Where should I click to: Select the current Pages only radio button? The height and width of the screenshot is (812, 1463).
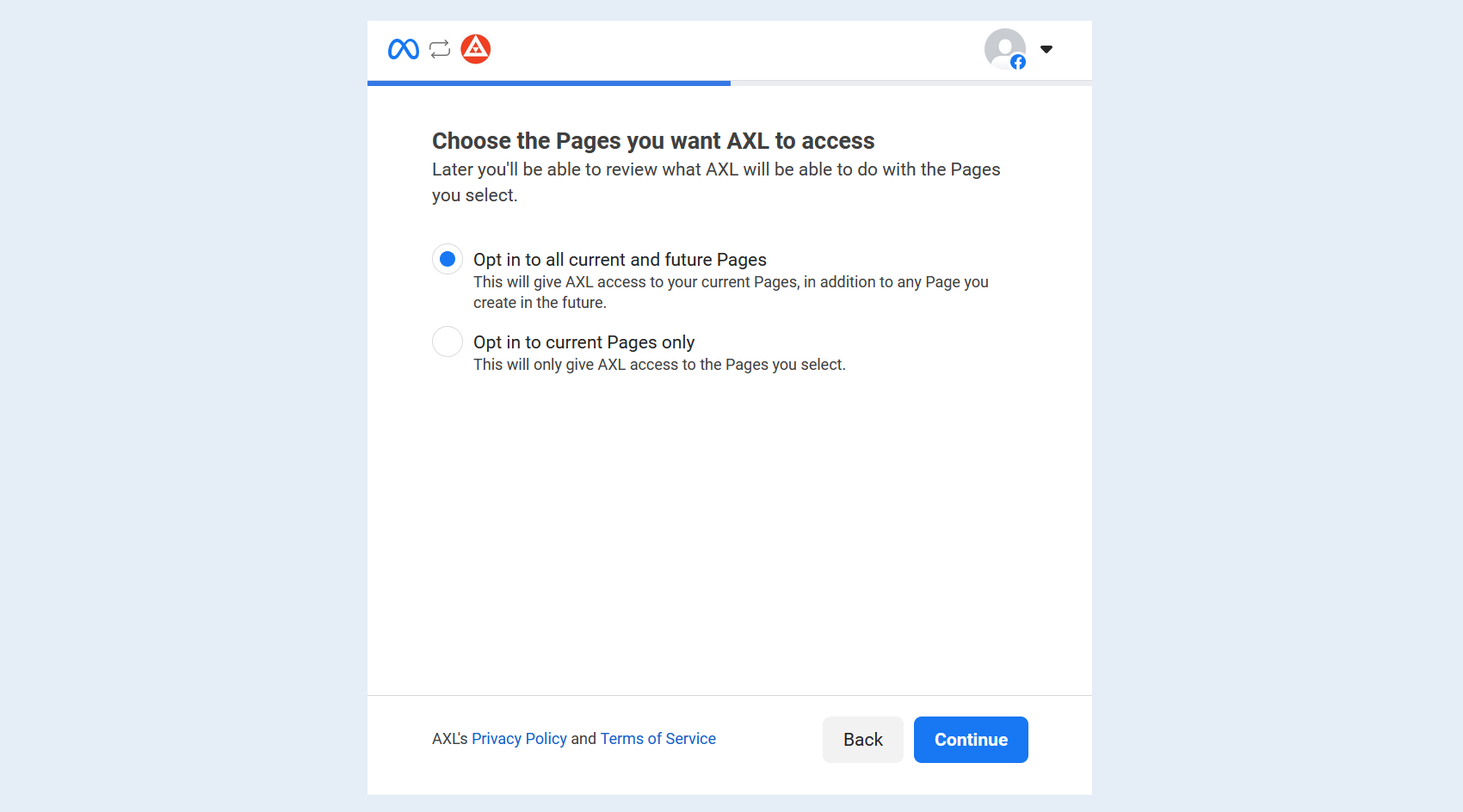tap(448, 341)
